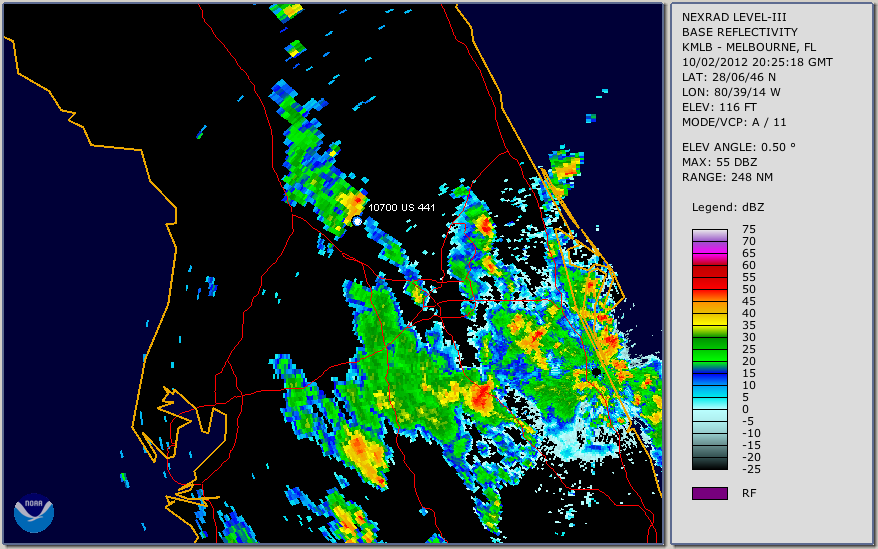
Task: Select the "KMLB - MELBOURNE, FL" station text
Action: [x=749, y=48]
